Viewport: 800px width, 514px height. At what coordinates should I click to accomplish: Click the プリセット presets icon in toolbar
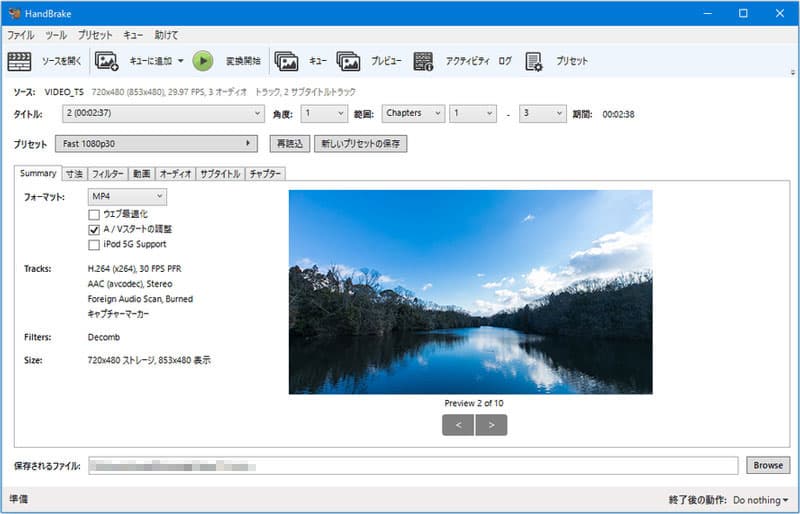click(534, 61)
